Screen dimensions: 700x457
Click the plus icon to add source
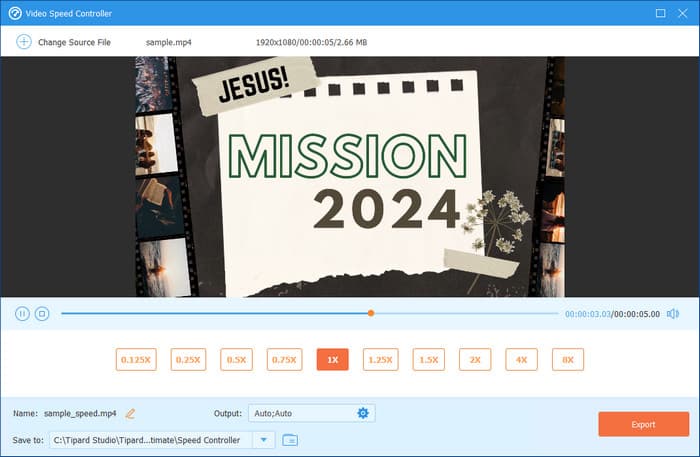24,42
